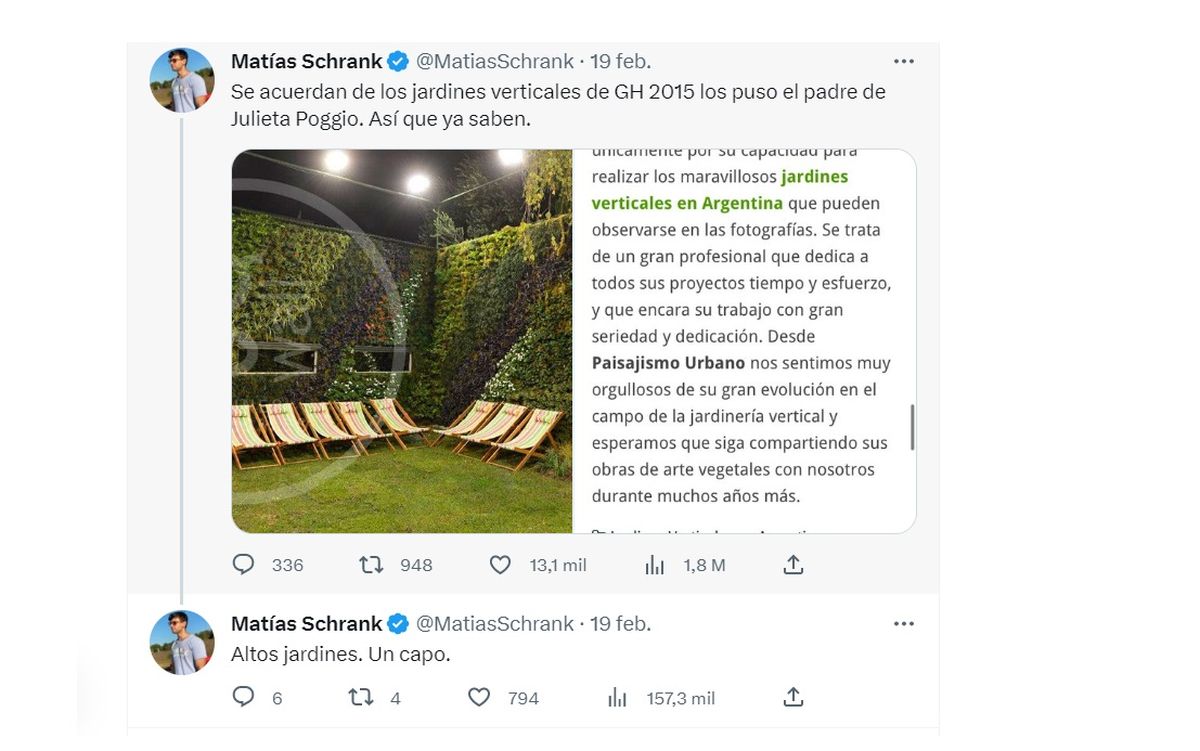This screenshot has width=1200, height=751.
Task: View analytics showing 157,3 mil views
Action: (618, 698)
